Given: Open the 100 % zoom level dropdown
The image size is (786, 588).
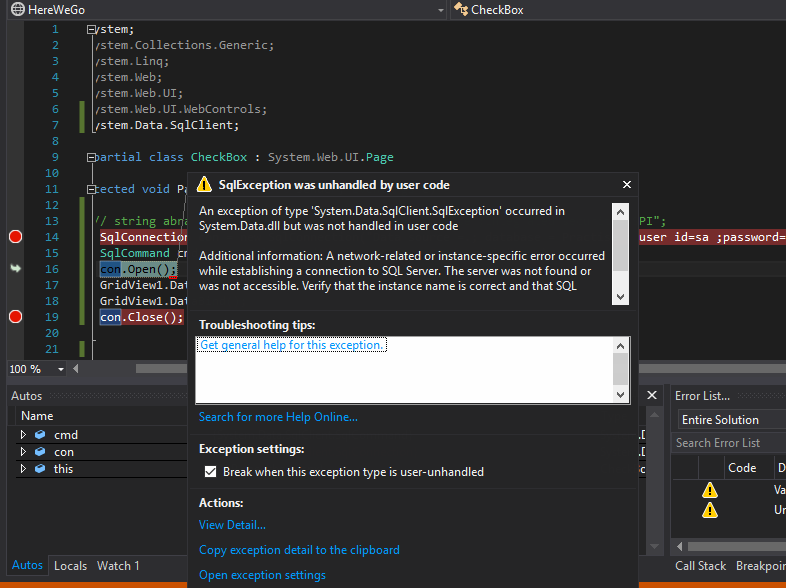Looking at the screenshot, I should pyautogui.click(x=61, y=369).
